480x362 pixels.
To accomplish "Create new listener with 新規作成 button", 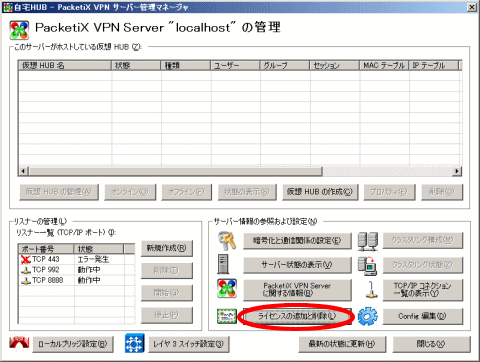I will tap(167, 248).
